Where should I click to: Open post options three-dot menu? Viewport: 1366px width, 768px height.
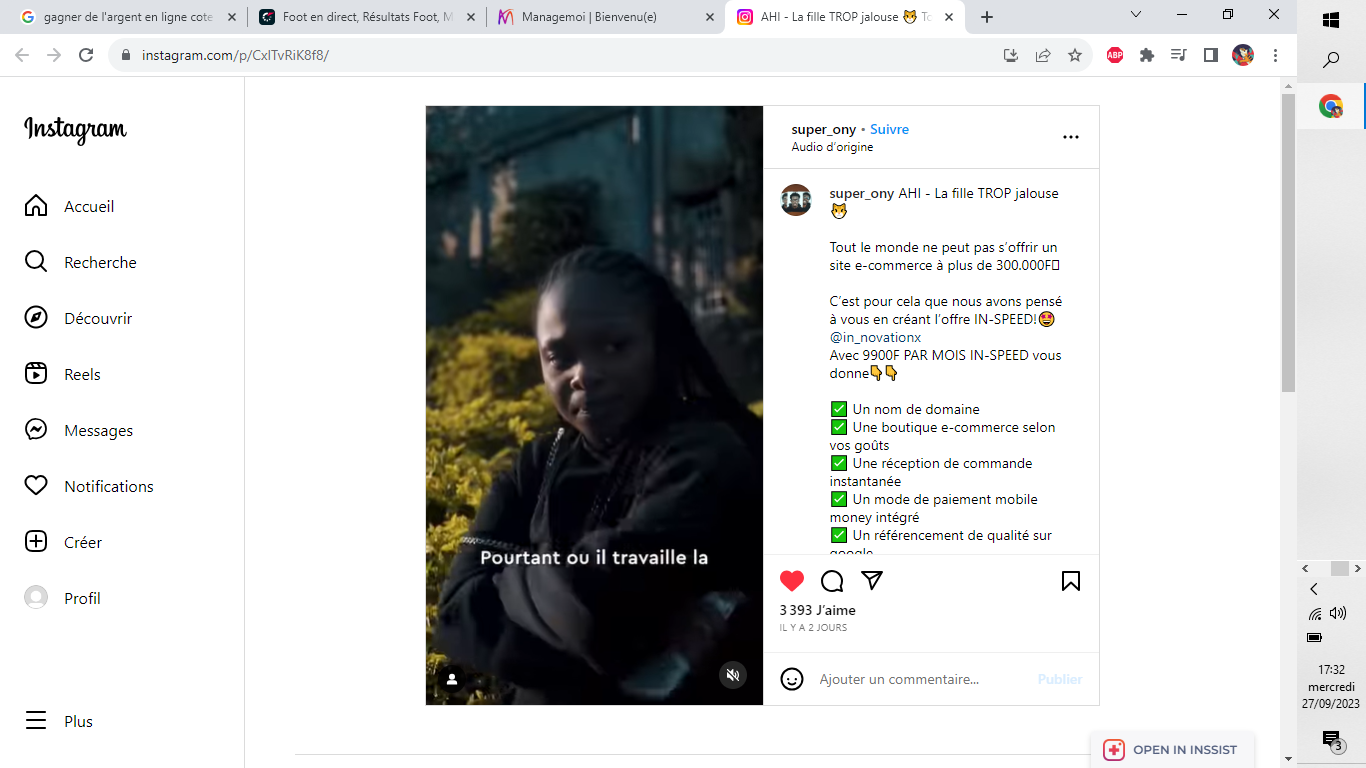click(x=1071, y=137)
